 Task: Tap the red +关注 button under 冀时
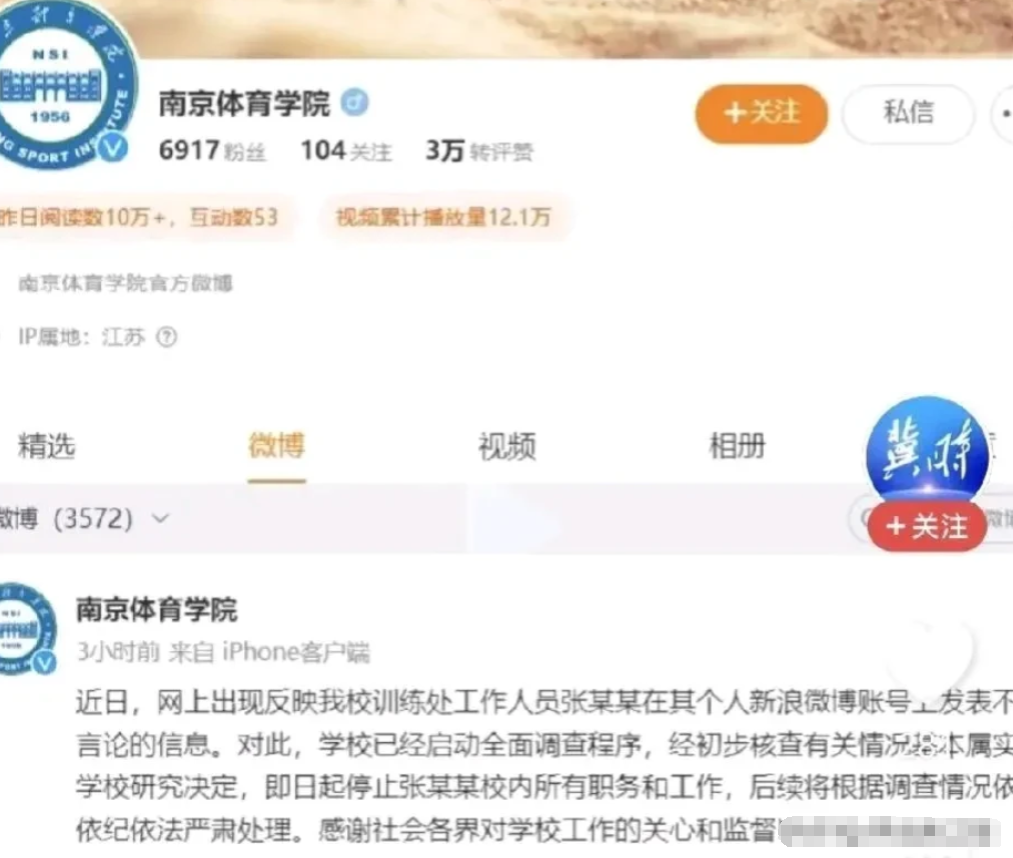tap(926, 527)
